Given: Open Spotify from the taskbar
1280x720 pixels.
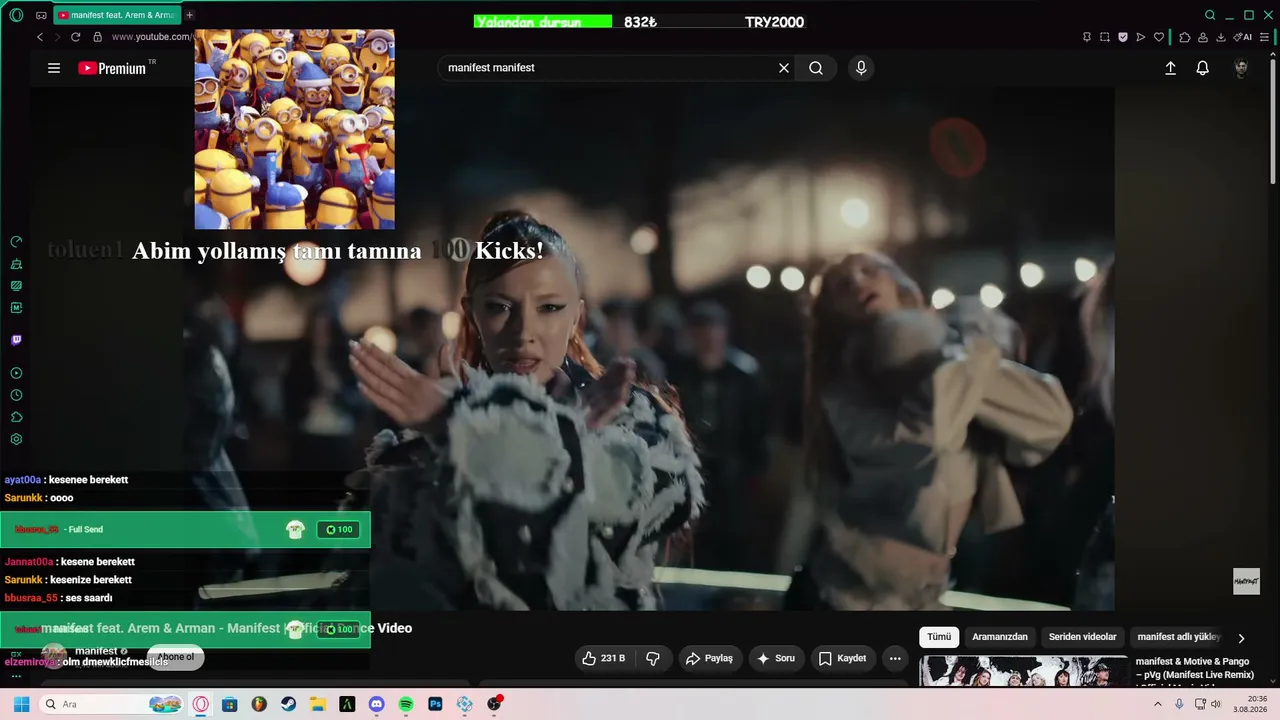Looking at the screenshot, I should (x=406, y=704).
